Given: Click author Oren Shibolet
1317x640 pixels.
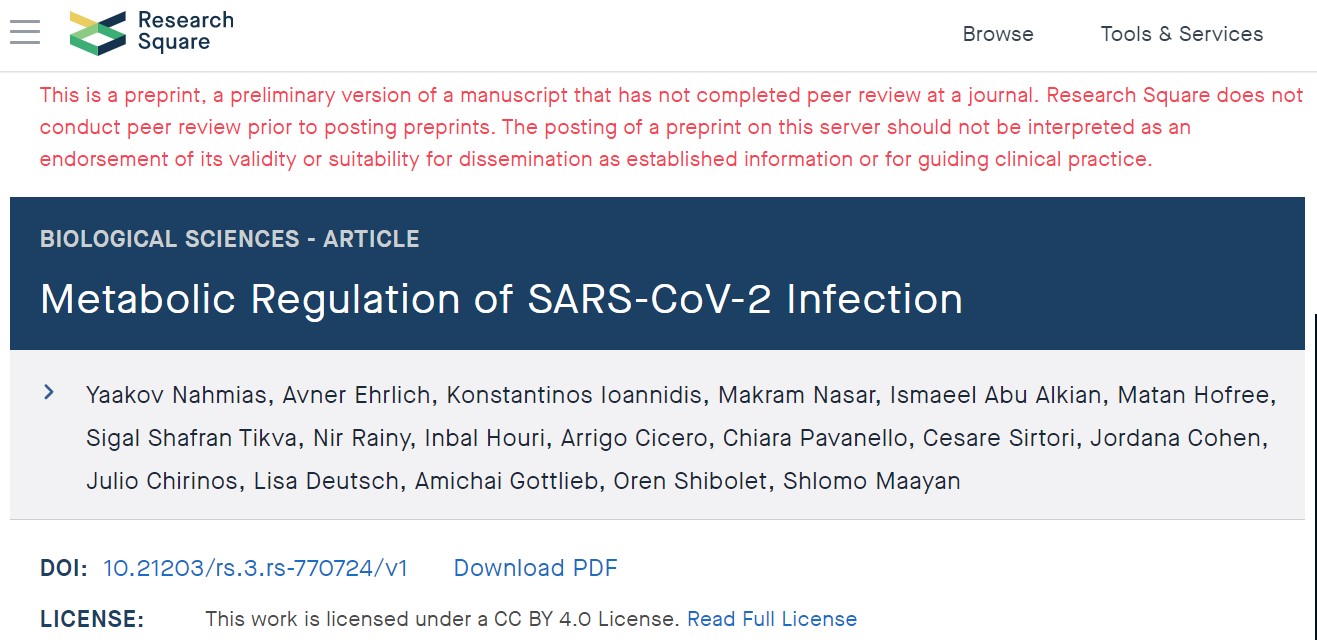Looking at the screenshot, I should (692, 481).
